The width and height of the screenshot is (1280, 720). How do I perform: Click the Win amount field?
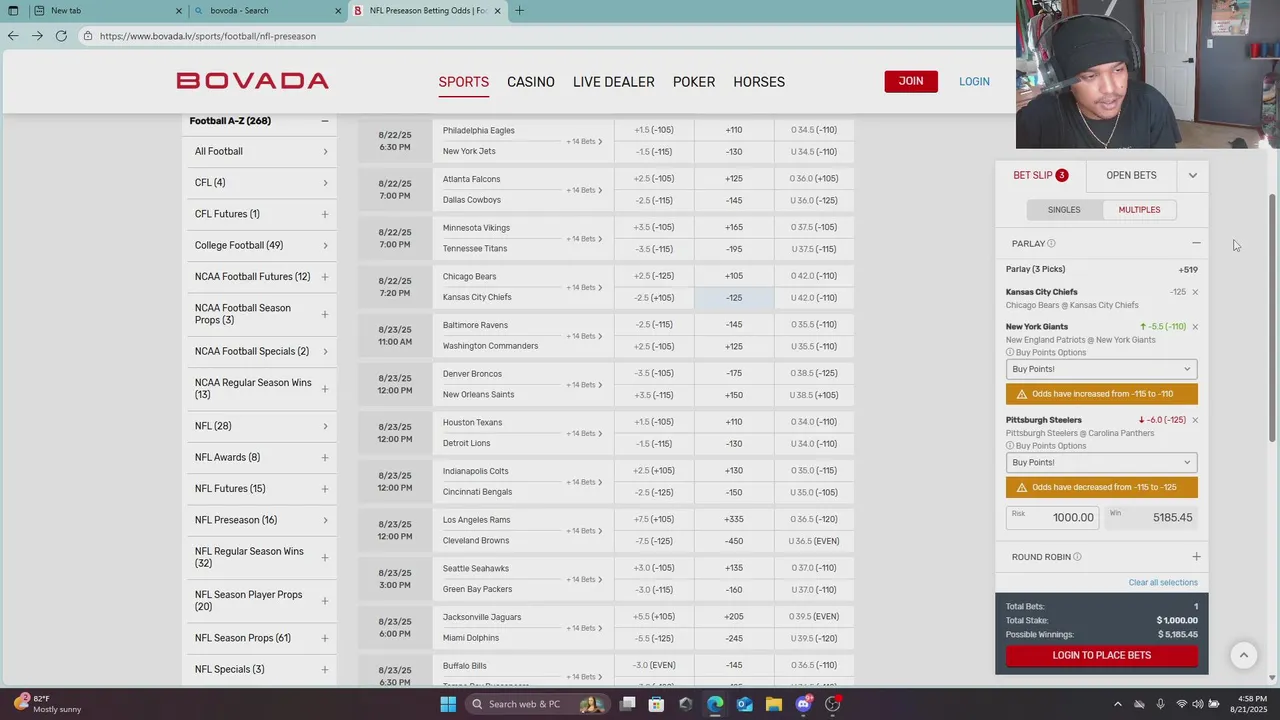(1151, 517)
